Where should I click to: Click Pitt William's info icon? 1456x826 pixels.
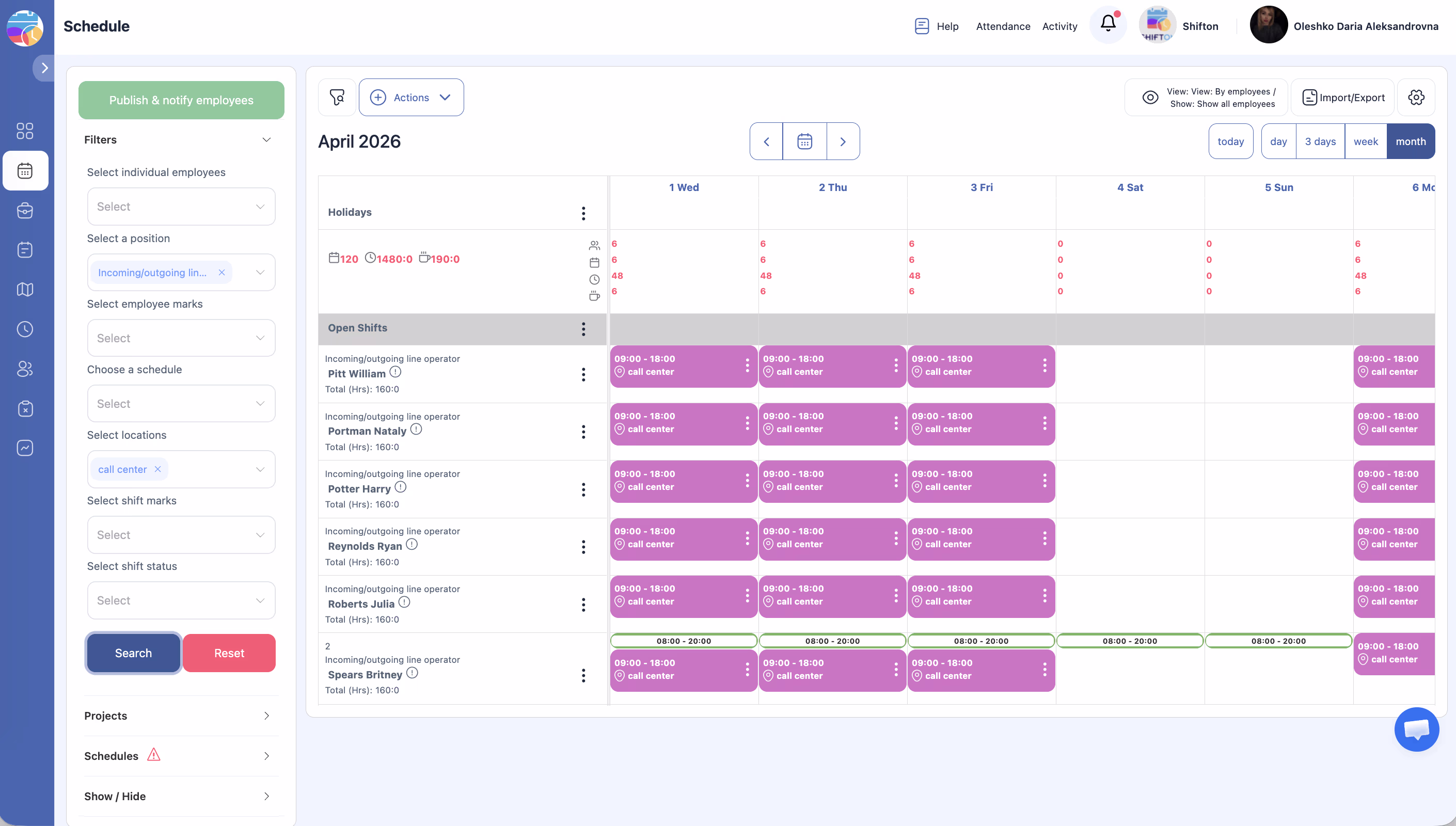[395, 372]
